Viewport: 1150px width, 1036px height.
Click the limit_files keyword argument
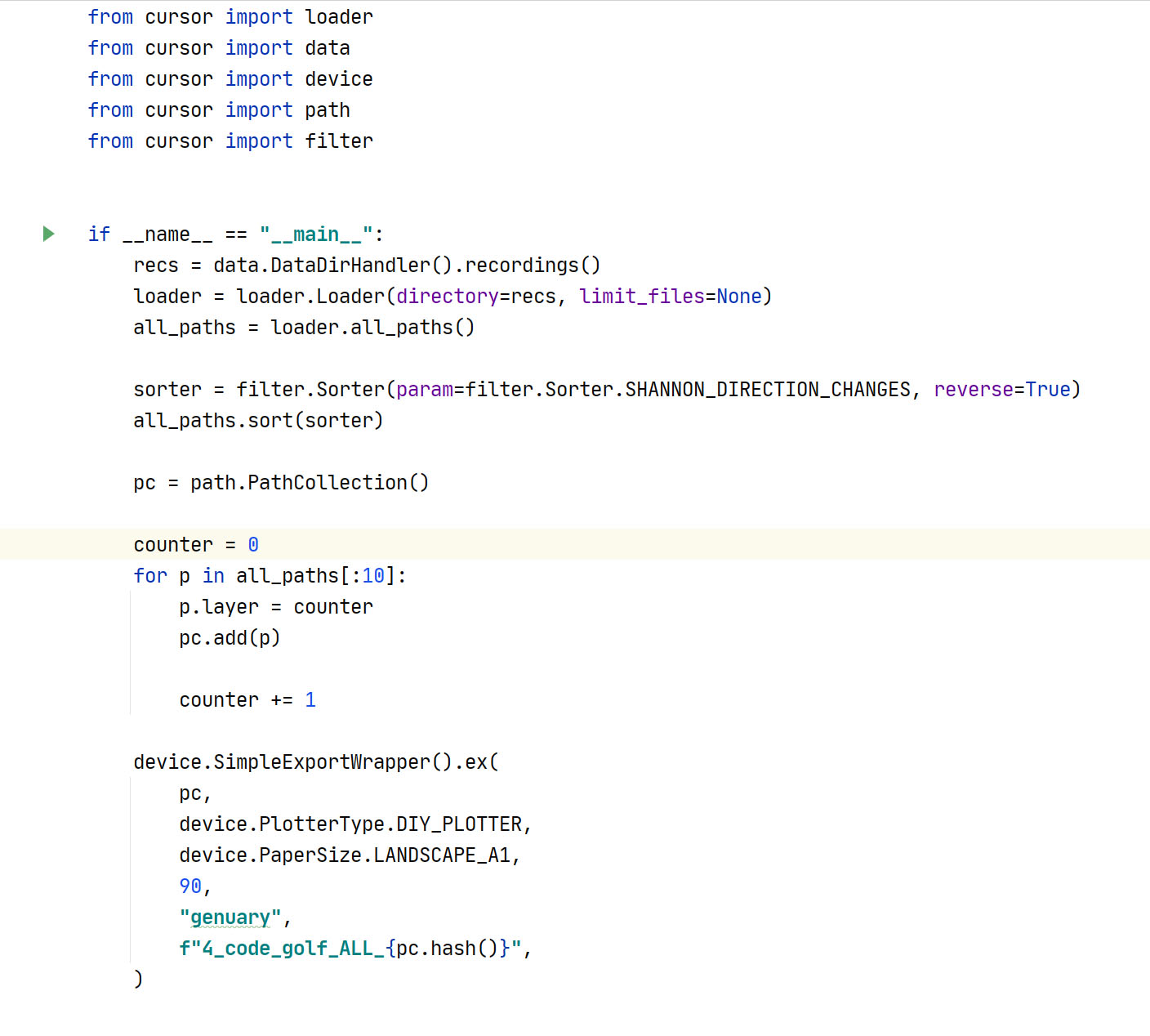[641, 297]
